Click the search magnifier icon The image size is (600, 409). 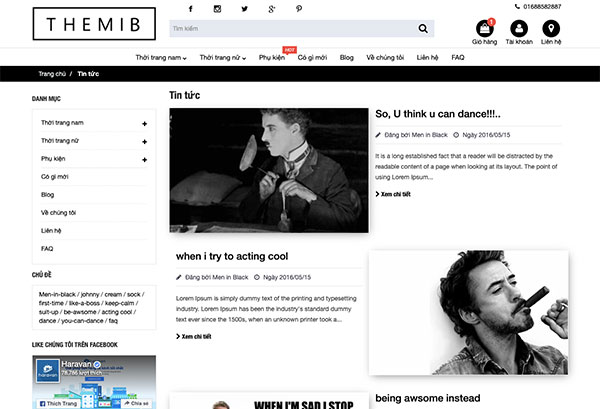[x=423, y=28]
